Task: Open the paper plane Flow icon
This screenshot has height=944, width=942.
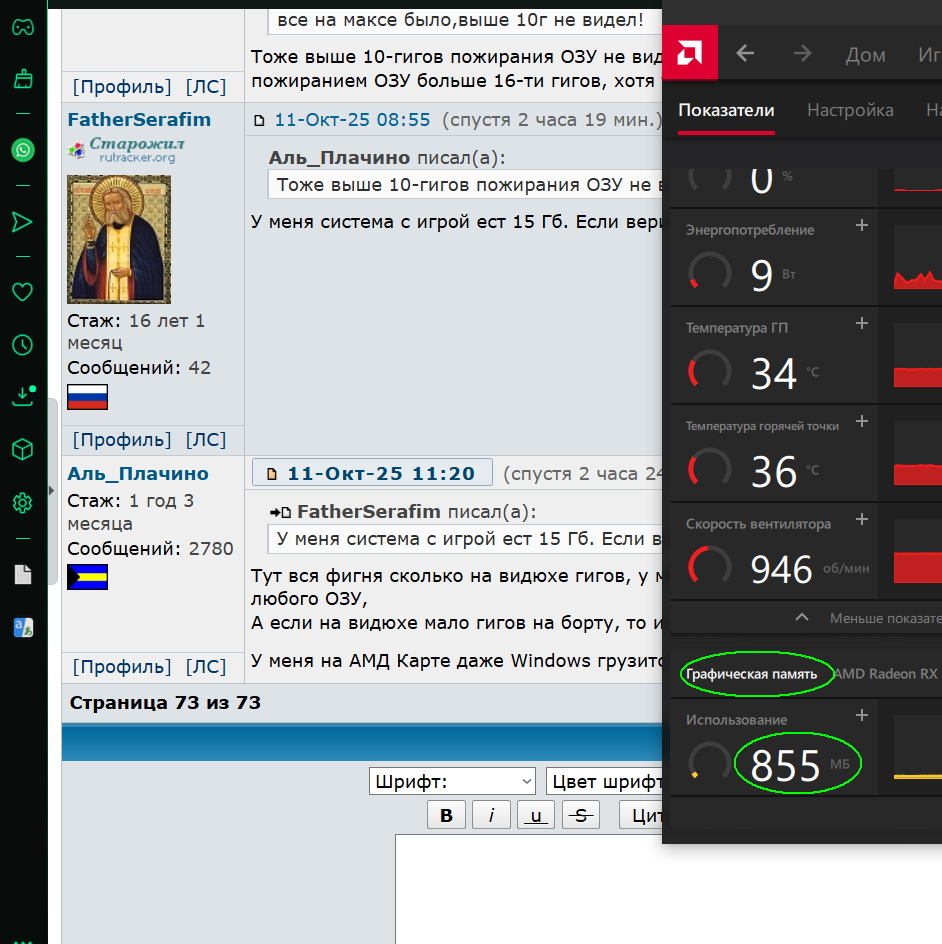Action: pyautogui.click(x=21, y=221)
